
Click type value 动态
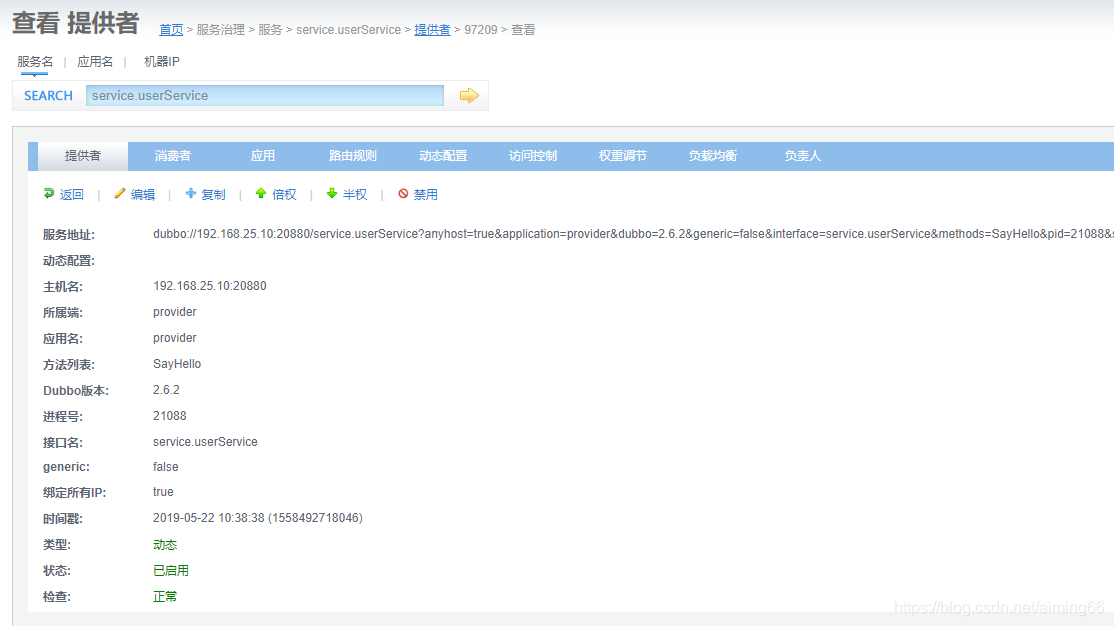[165, 544]
